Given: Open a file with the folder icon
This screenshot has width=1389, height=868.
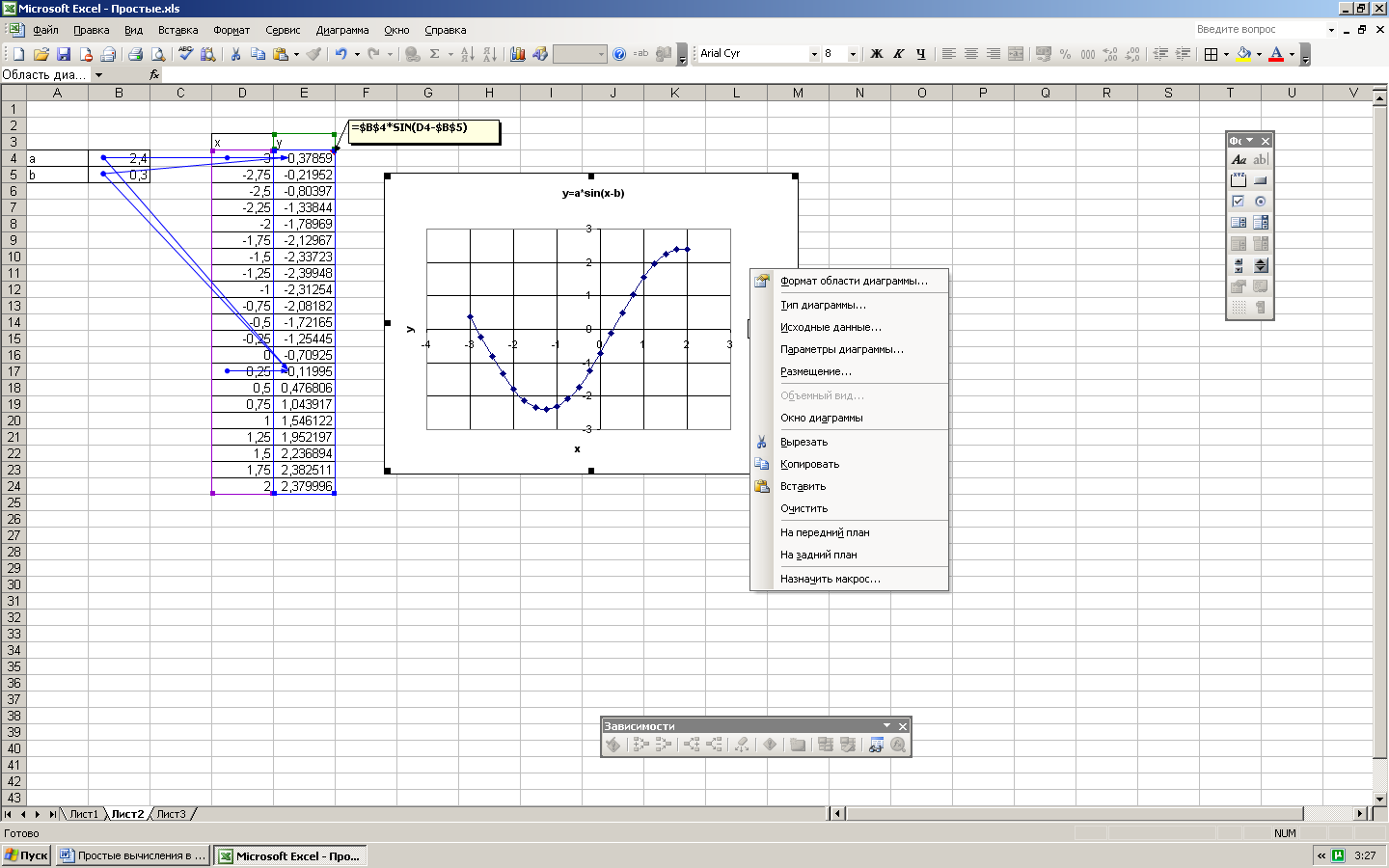Looking at the screenshot, I should (41, 54).
